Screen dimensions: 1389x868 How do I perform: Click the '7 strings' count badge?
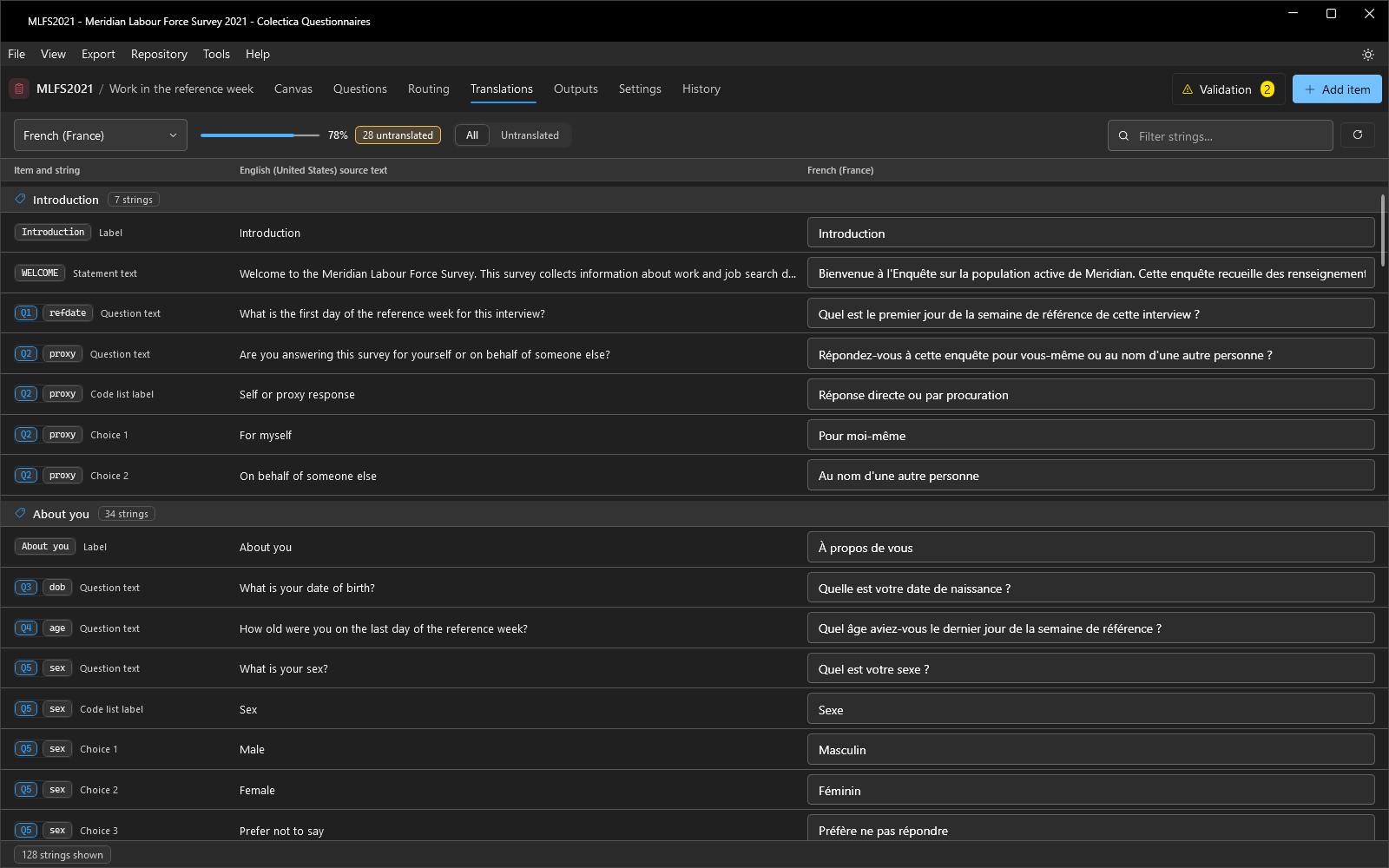click(134, 200)
